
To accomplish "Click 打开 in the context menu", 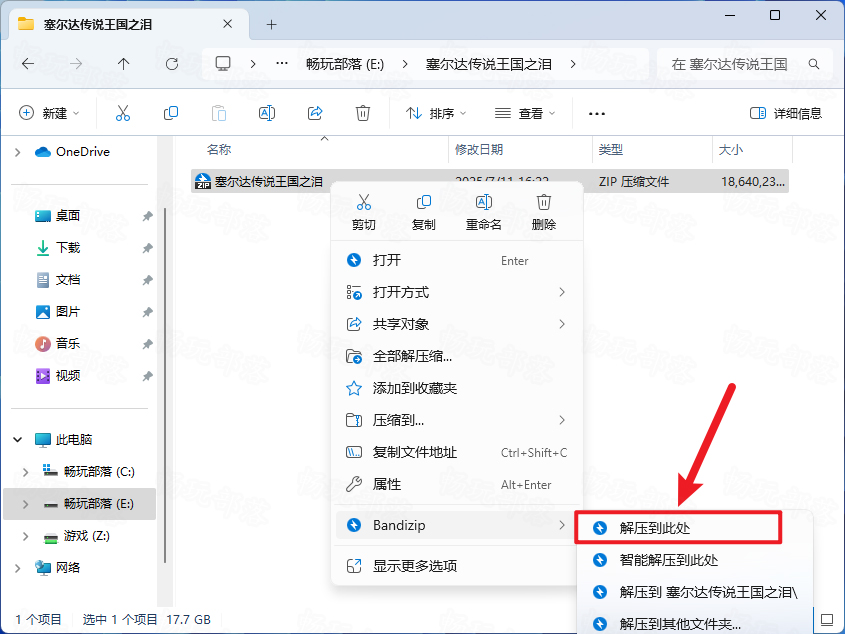I will pos(457,260).
